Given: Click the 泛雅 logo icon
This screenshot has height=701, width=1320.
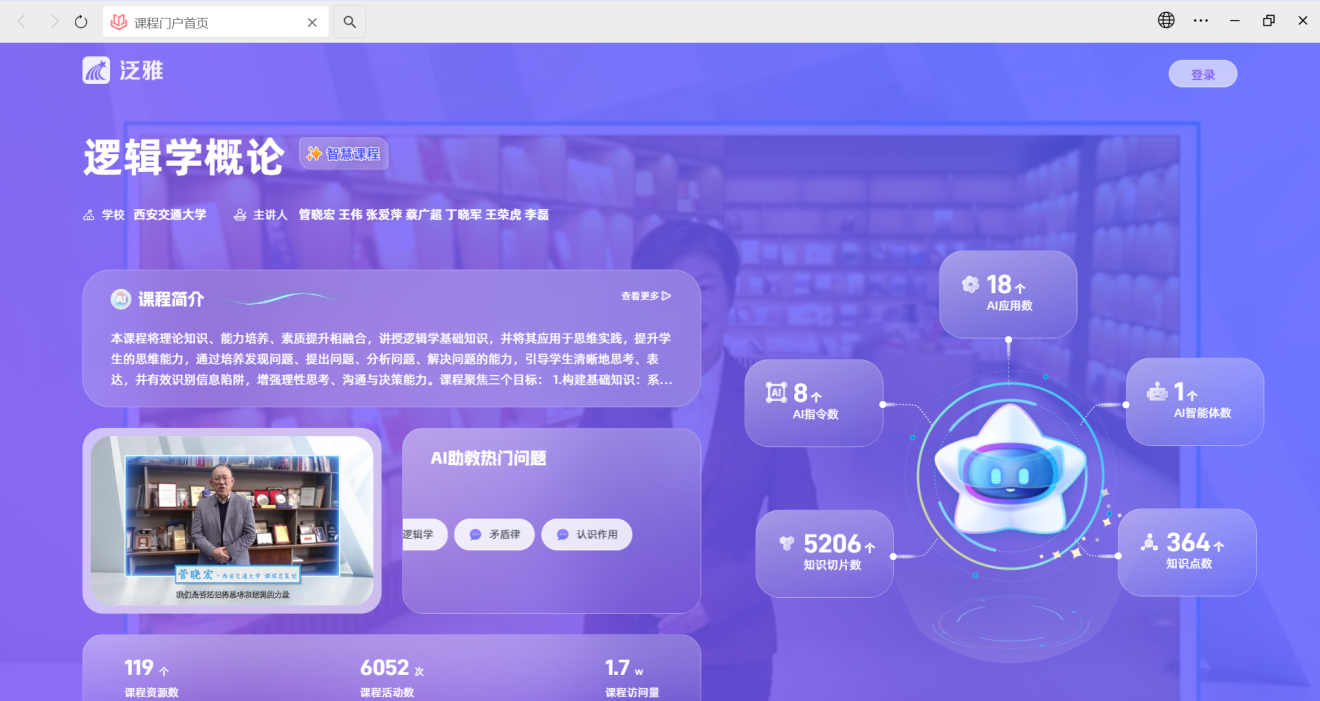Looking at the screenshot, I should click(x=96, y=70).
